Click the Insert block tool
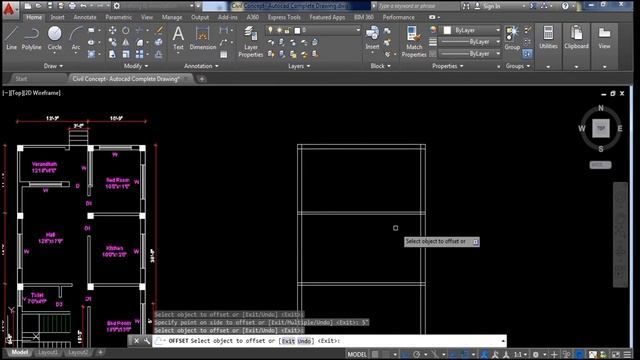The image size is (640, 360). pos(372,38)
